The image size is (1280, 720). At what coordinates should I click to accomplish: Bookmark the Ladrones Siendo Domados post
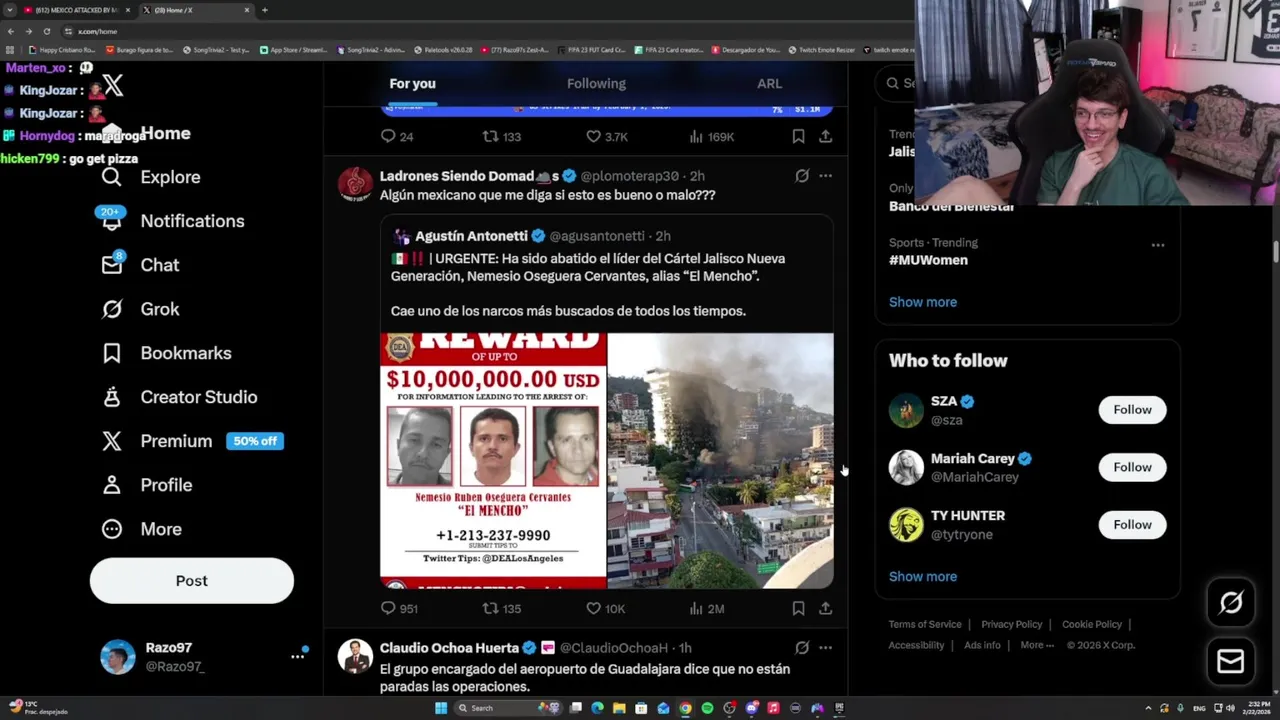(798, 608)
